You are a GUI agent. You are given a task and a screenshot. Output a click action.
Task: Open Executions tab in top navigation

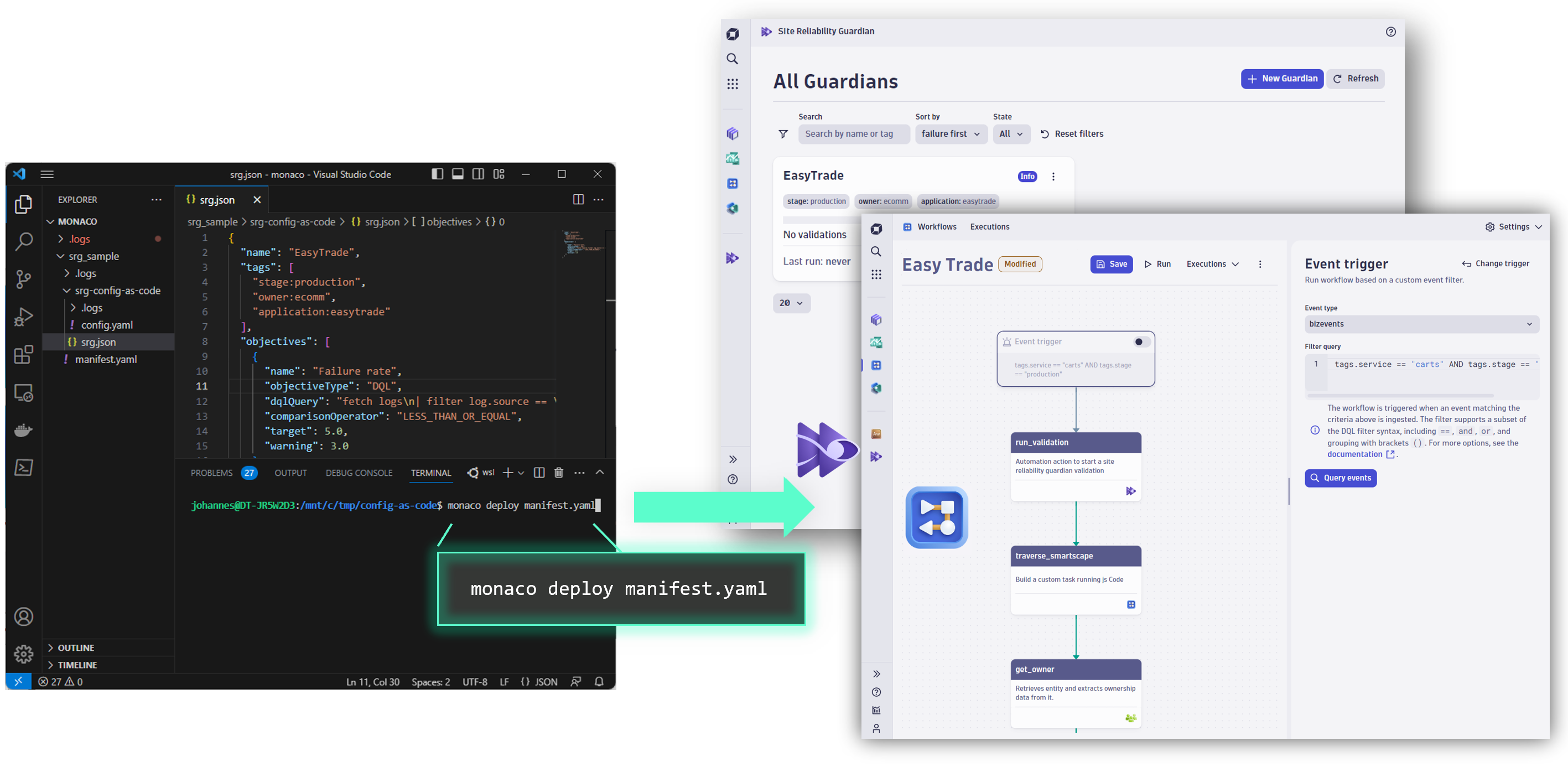(989, 227)
